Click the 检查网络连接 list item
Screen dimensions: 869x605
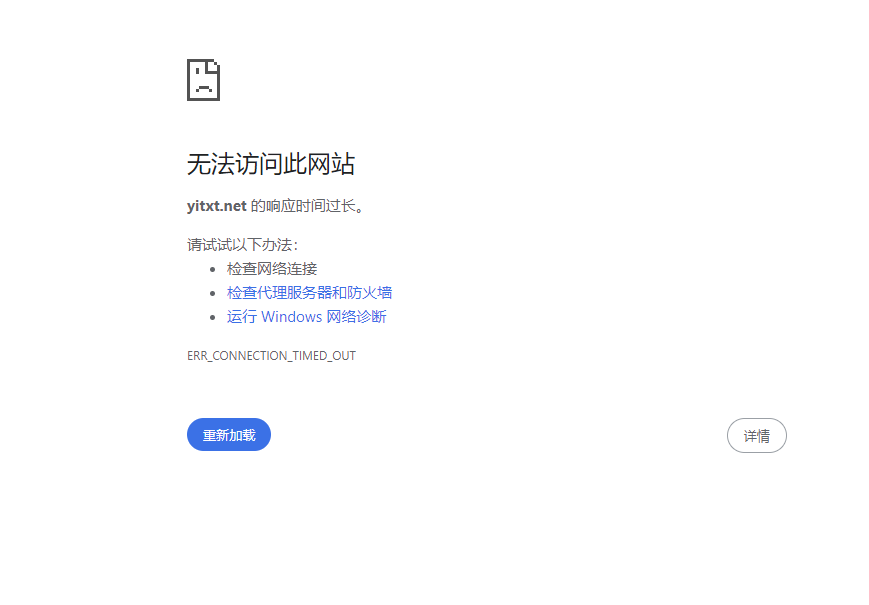(x=272, y=269)
